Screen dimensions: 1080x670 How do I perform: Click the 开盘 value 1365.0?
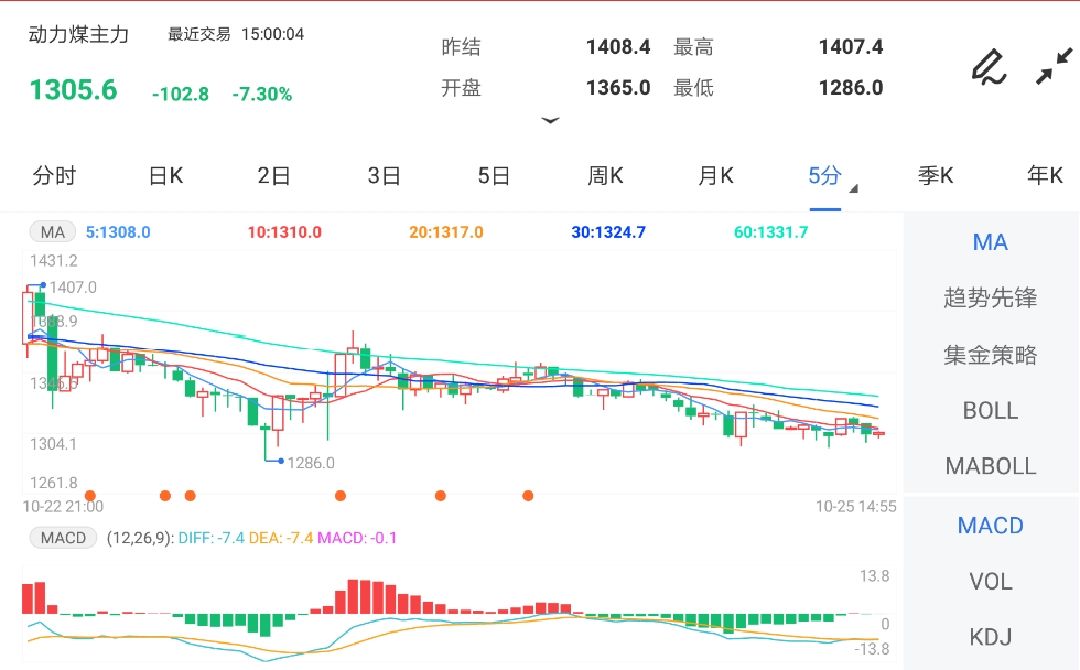[x=618, y=88]
